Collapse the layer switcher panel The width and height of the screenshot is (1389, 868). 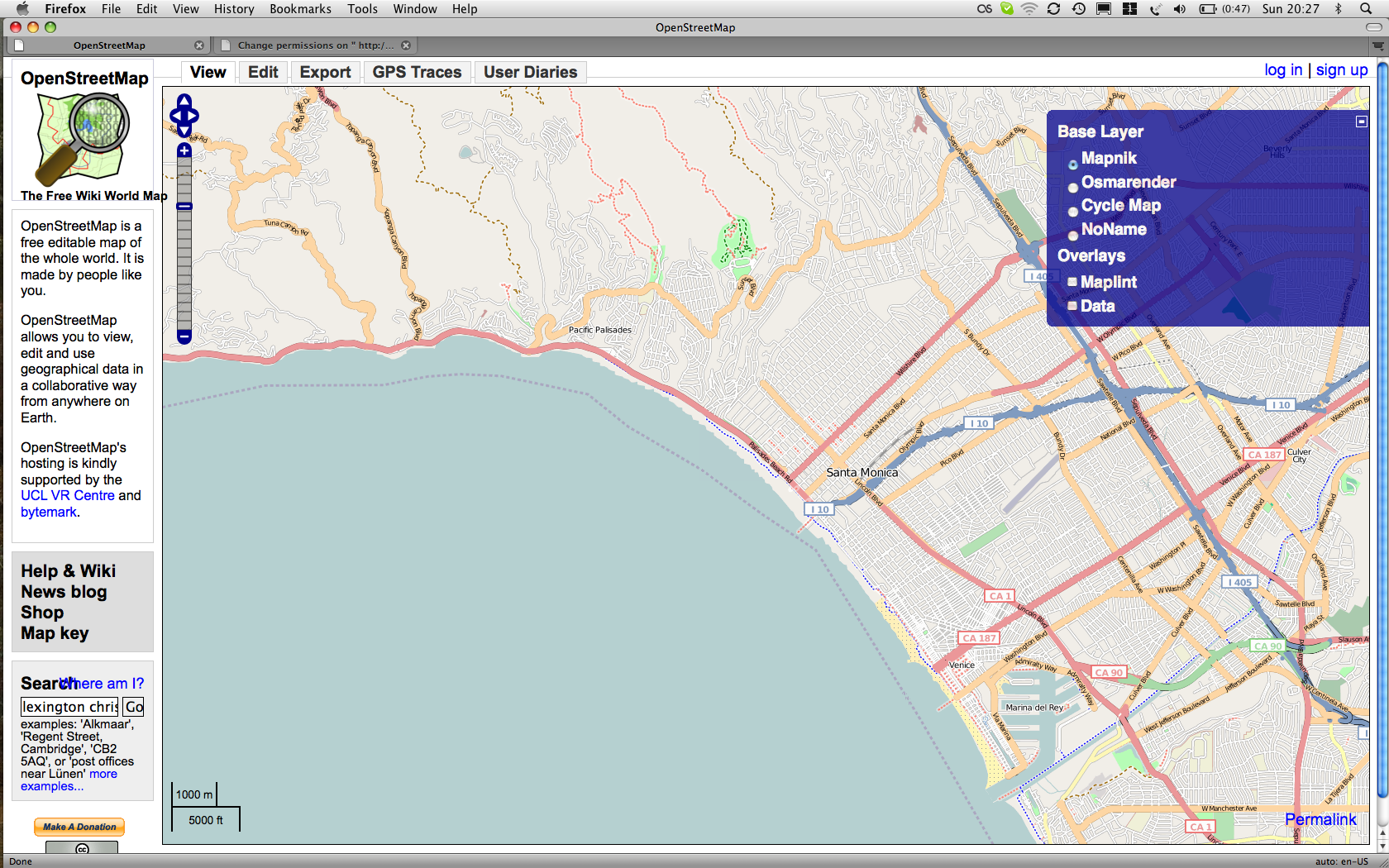pyautogui.click(x=1361, y=122)
